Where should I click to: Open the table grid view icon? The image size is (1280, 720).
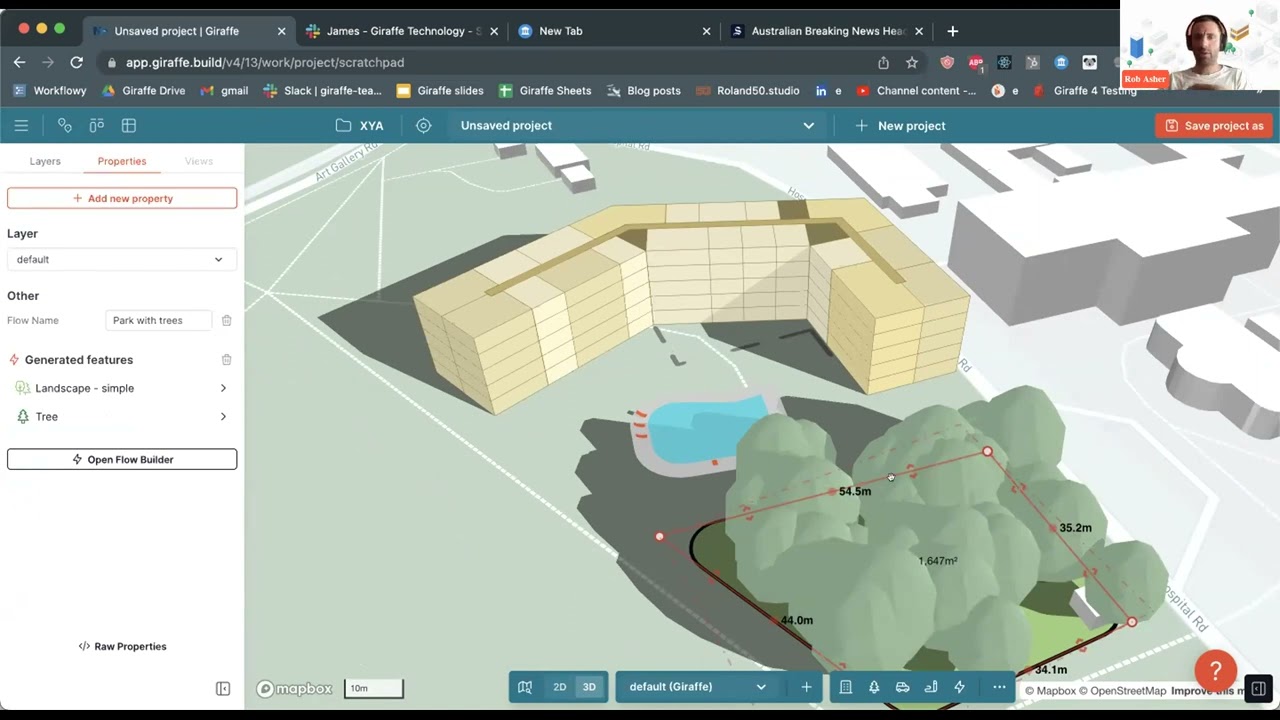pos(129,125)
